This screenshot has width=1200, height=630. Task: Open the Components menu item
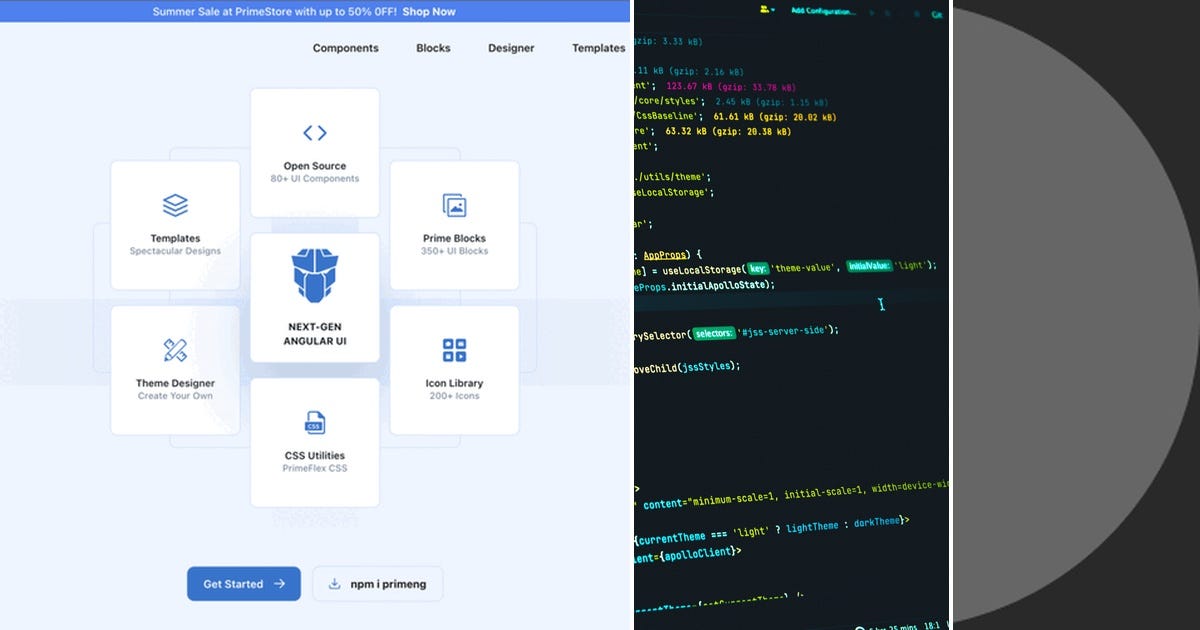[x=345, y=47]
